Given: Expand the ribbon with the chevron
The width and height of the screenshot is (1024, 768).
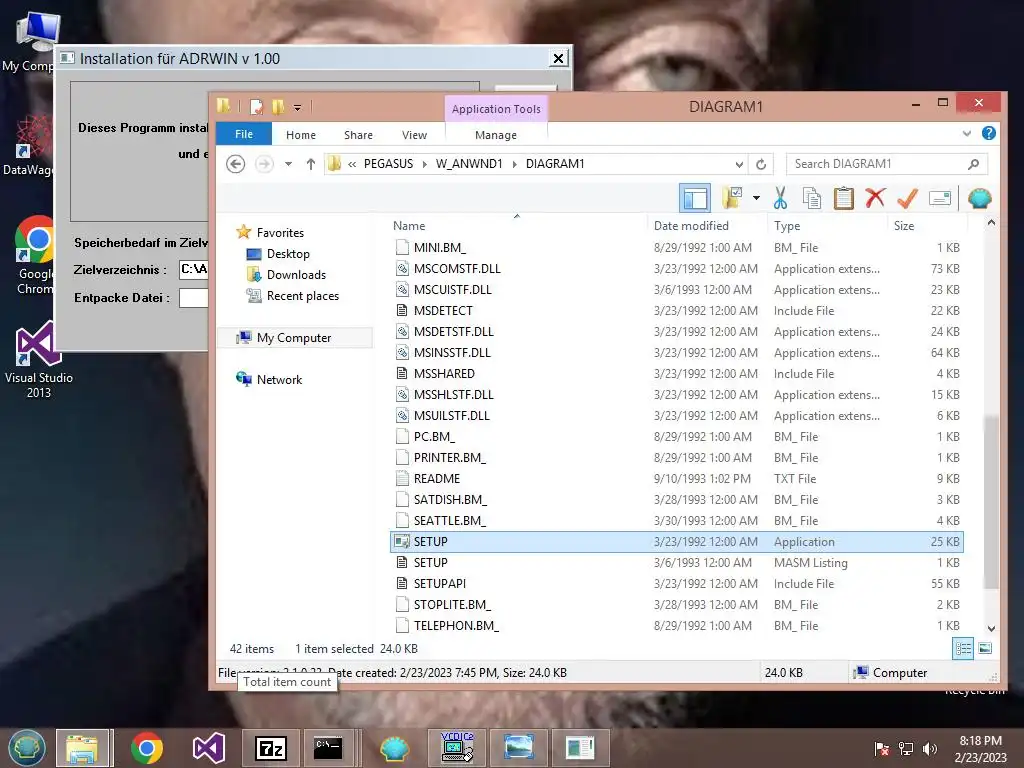Looking at the screenshot, I should [x=967, y=133].
